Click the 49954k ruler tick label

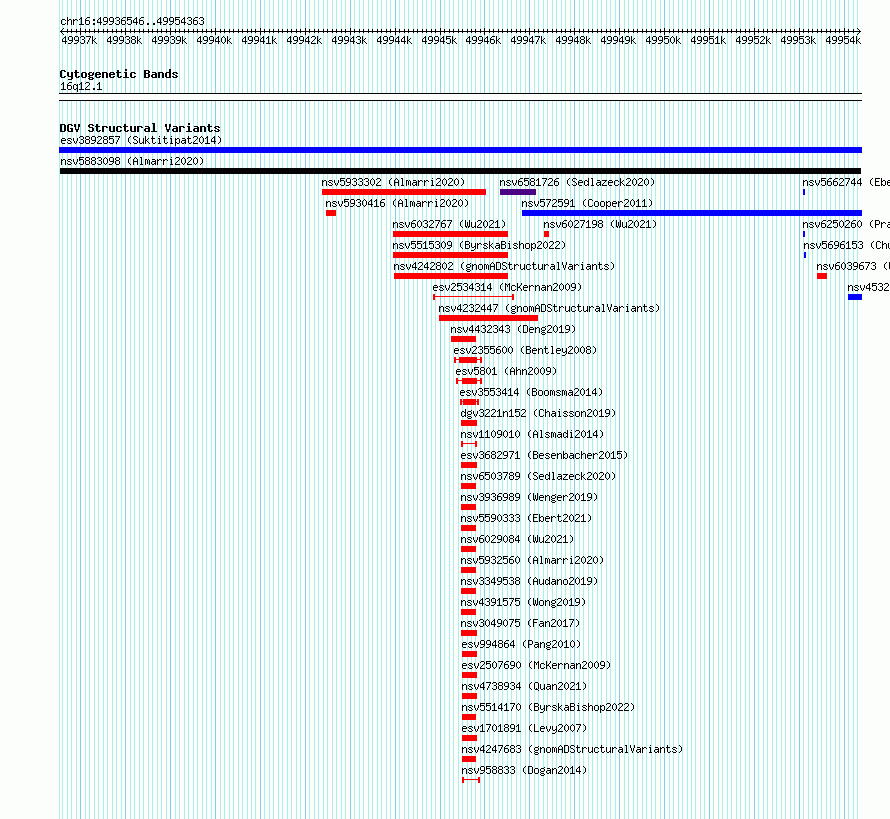(x=843, y=40)
